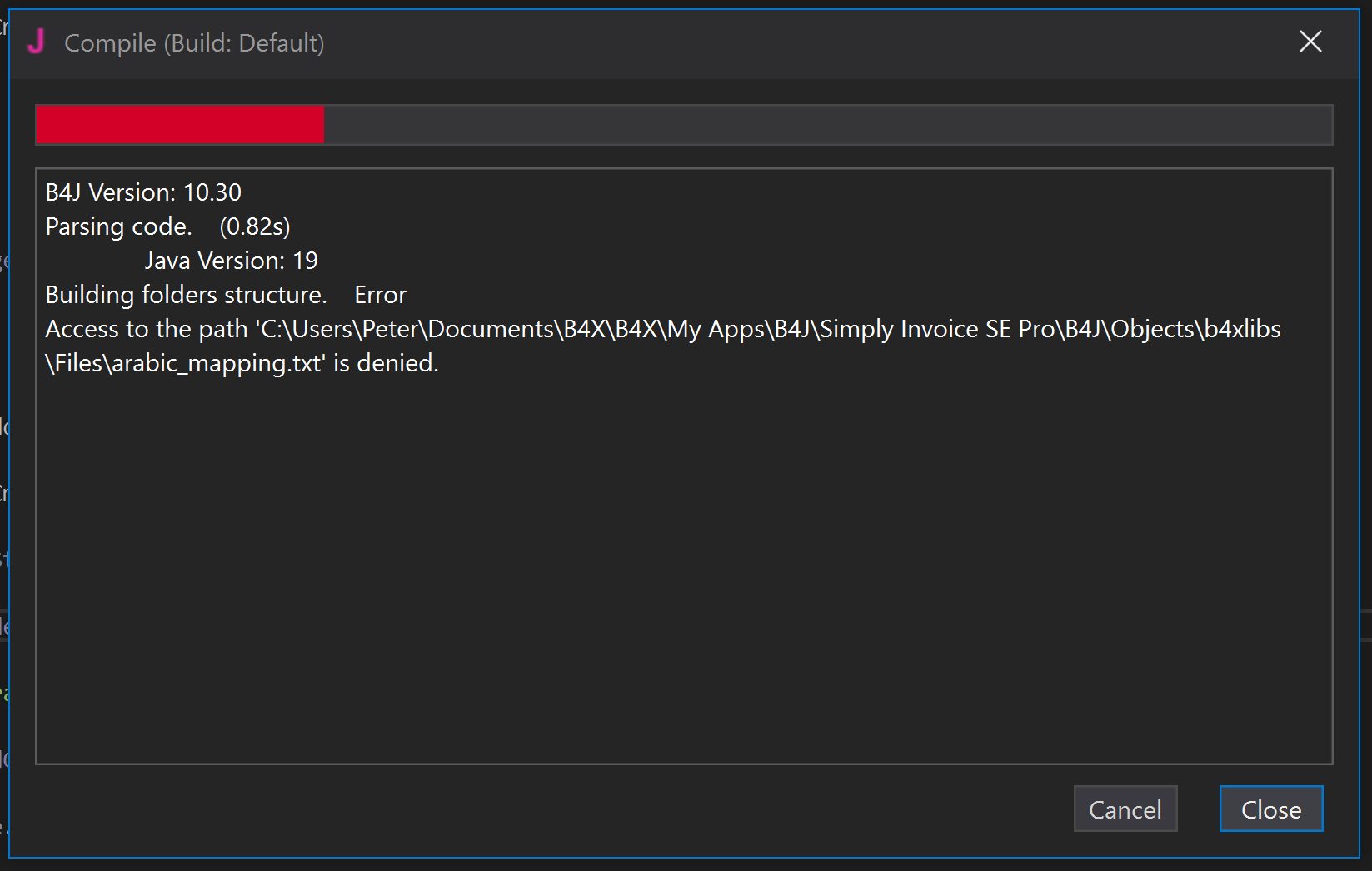Click the Java Version: 19 line
This screenshot has width=1372, height=871.
pyautogui.click(x=231, y=261)
